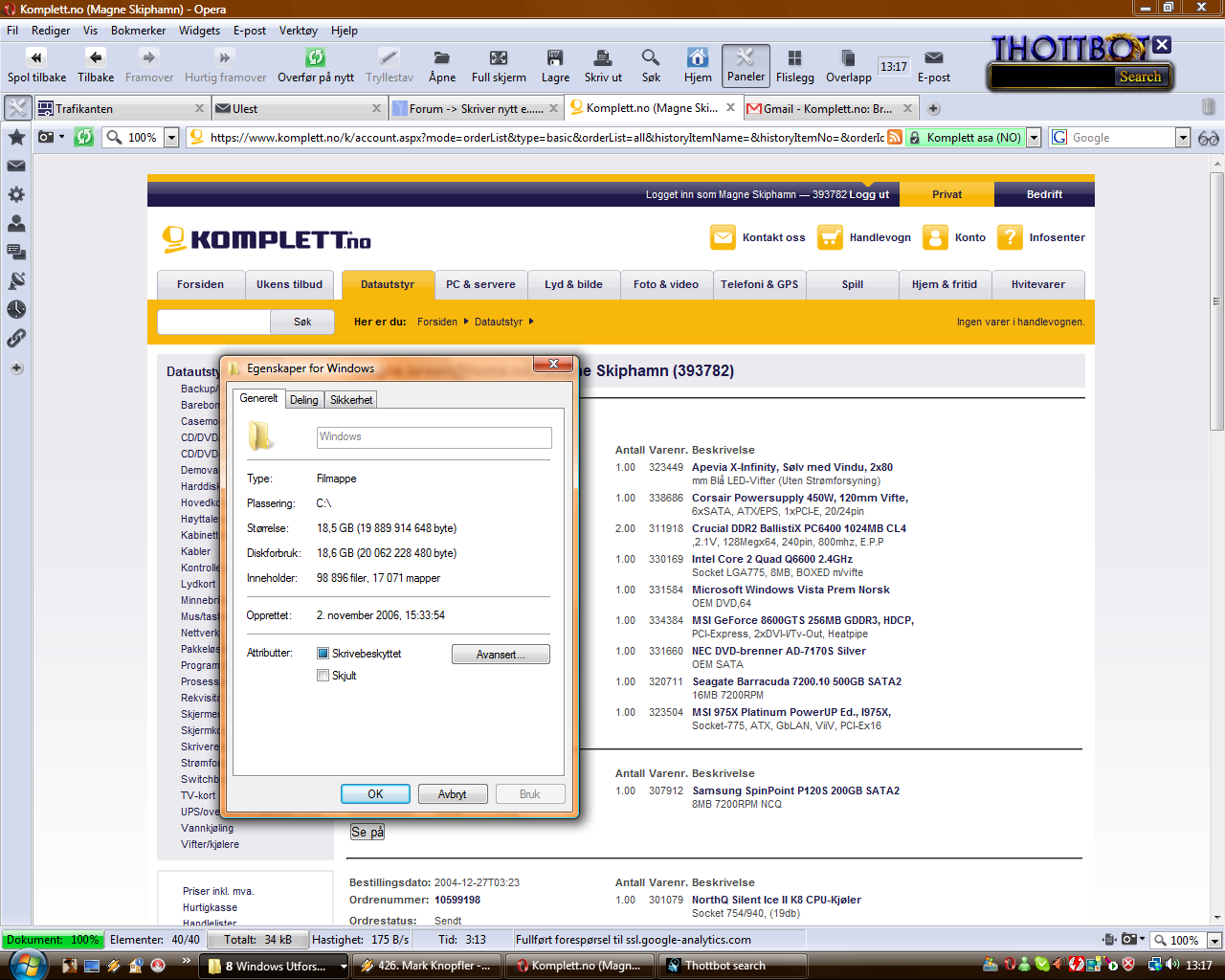1225x980 pixels.
Task: Click the Logg ut link
Action: pyautogui.click(x=869, y=194)
